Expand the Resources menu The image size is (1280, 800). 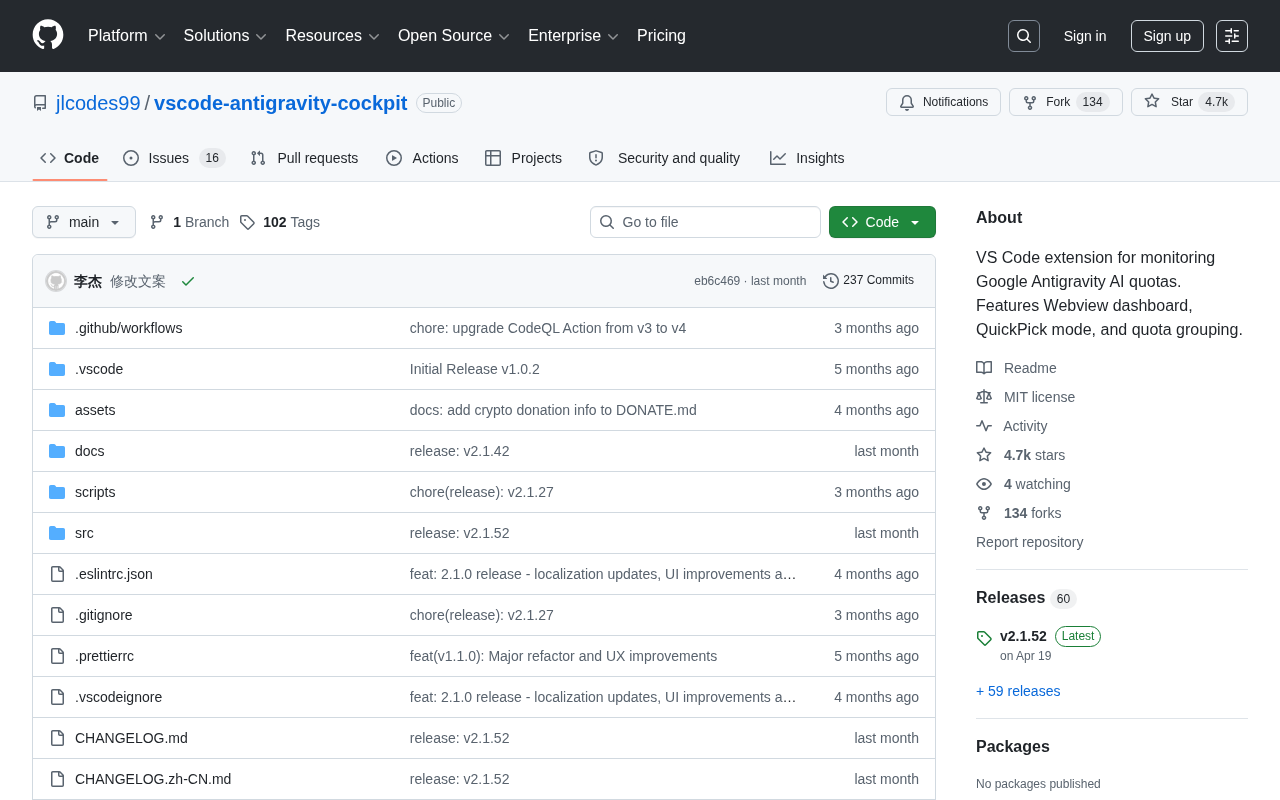click(x=333, y=36)
